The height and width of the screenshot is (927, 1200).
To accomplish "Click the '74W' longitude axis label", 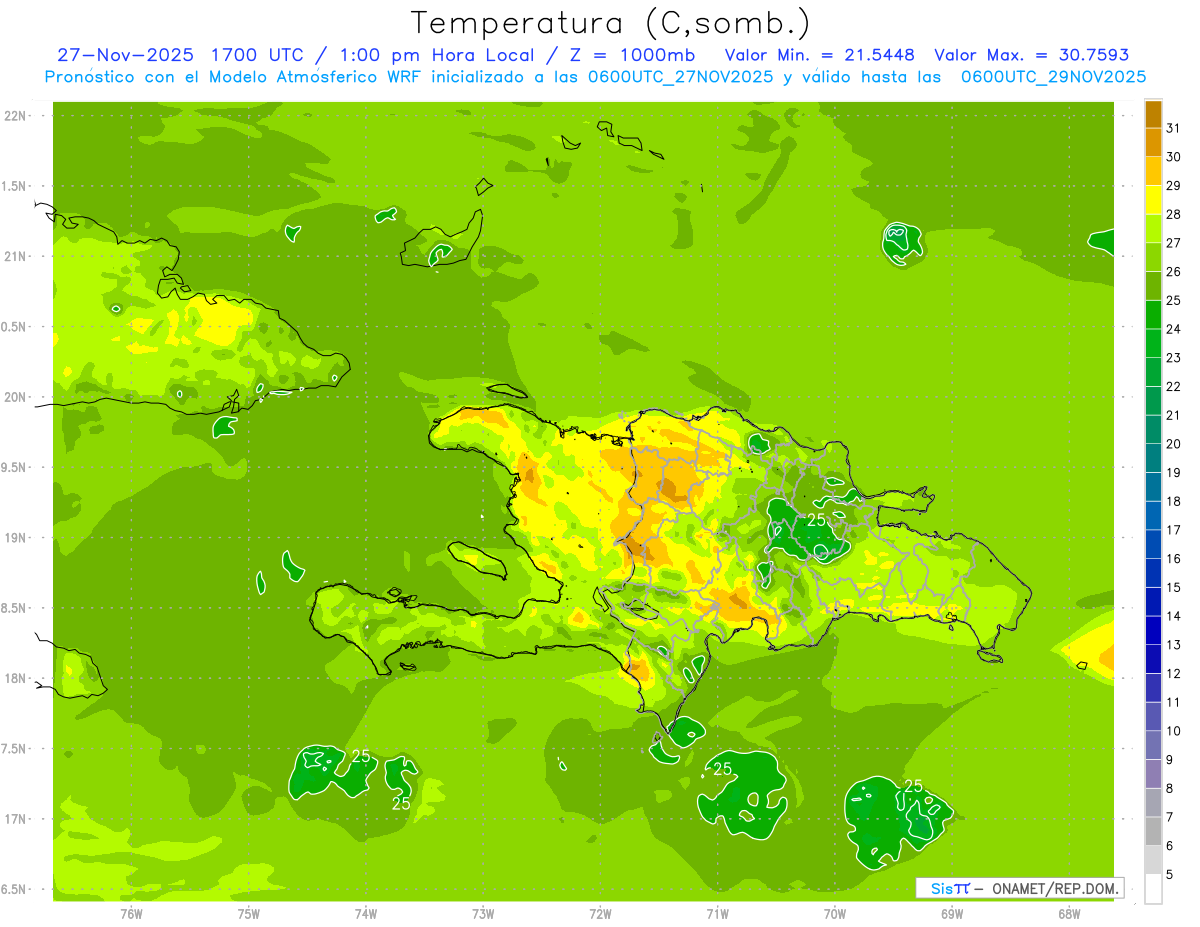I will tap(366, 913).
